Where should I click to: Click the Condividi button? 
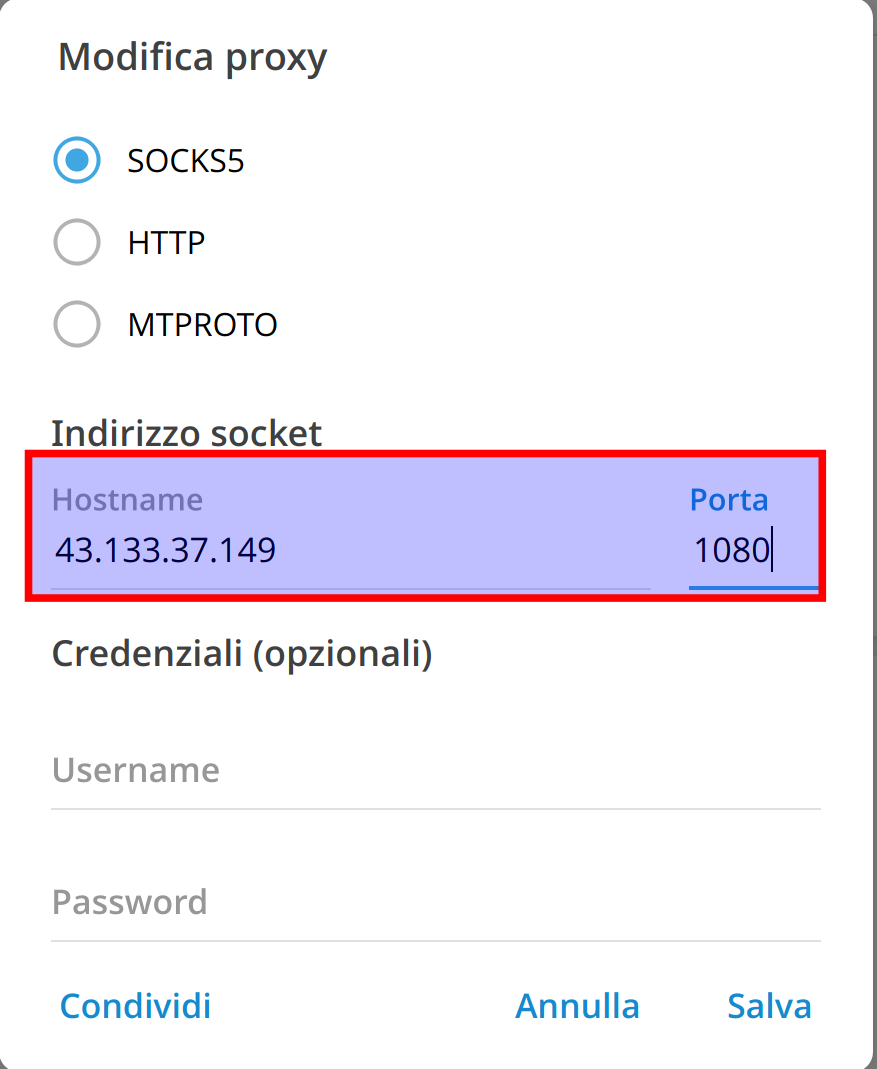click(x=134, y=1005)
